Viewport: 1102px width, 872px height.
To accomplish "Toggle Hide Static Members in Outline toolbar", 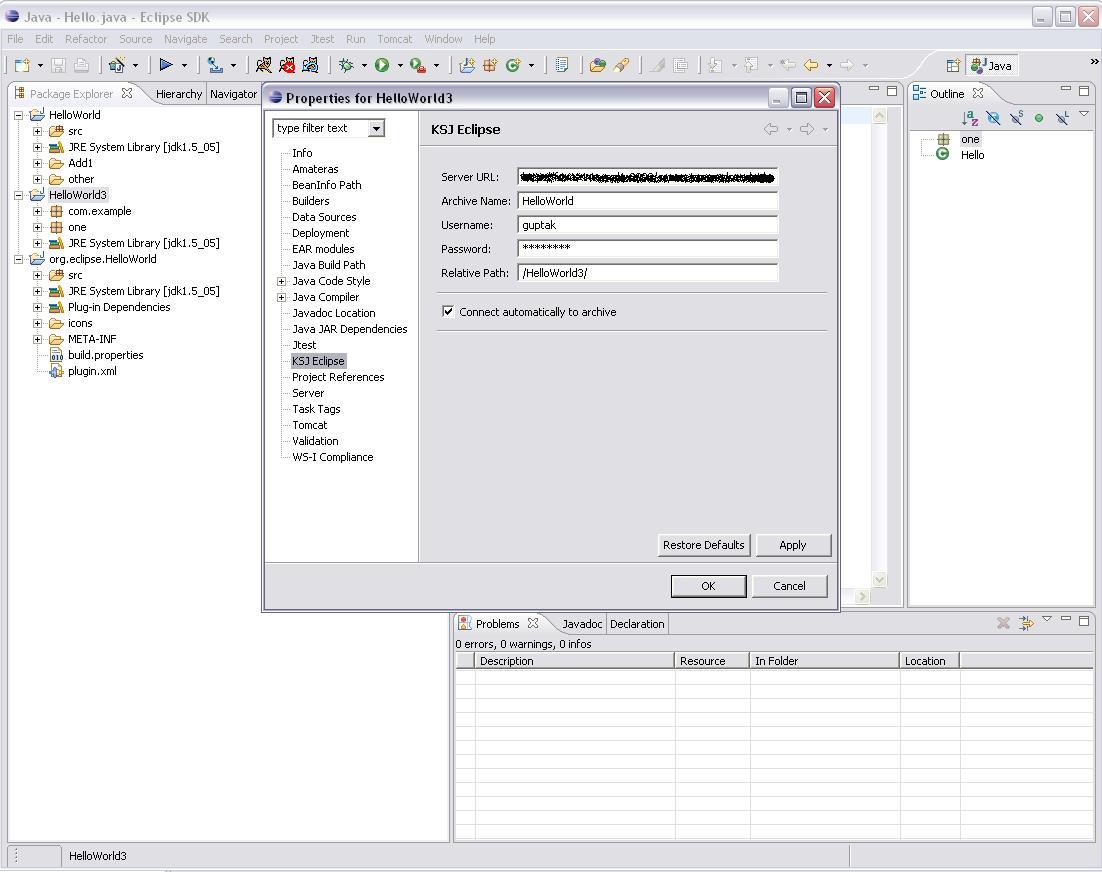I will [x=1016, y=118].
